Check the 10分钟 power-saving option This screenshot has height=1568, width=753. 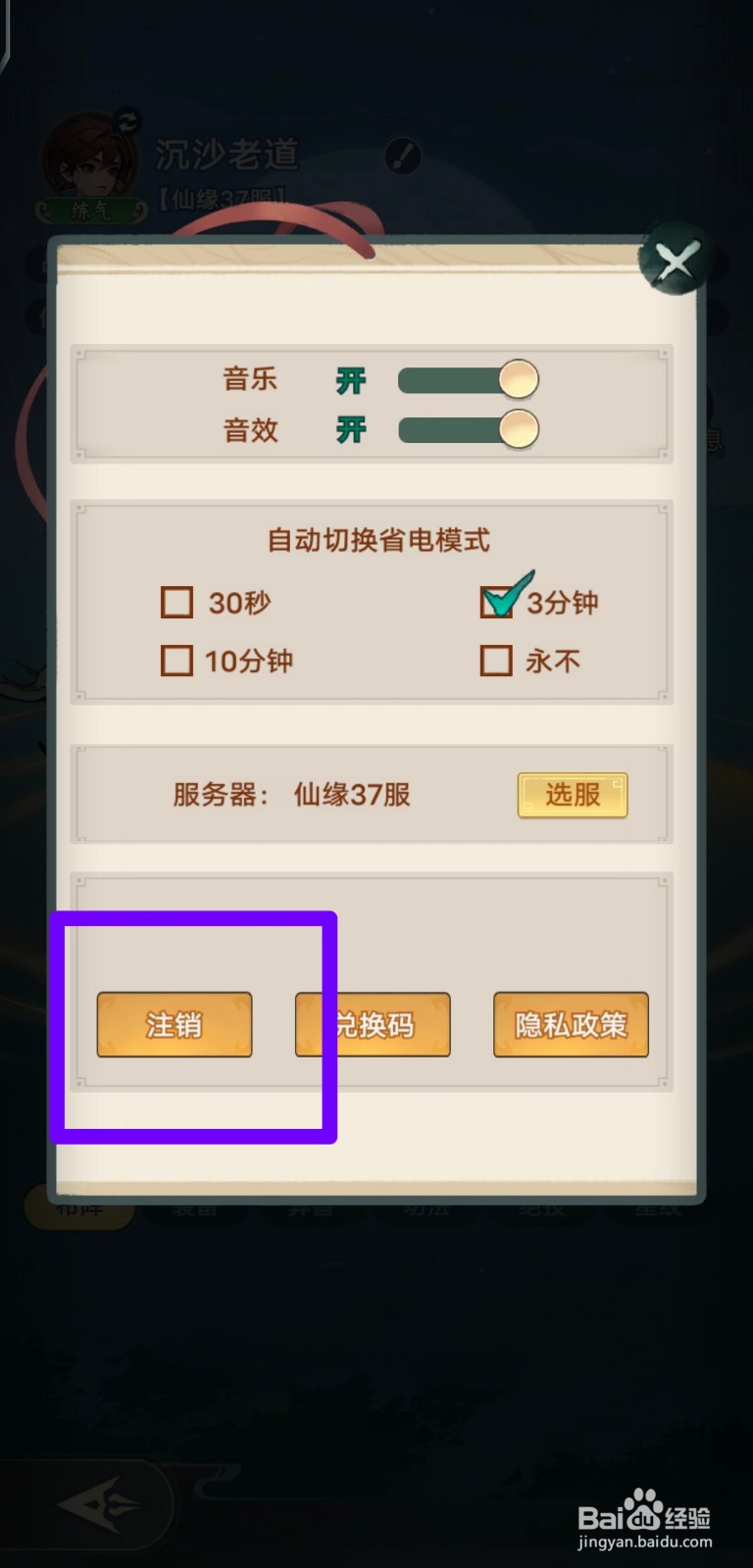tap(176, 661)
